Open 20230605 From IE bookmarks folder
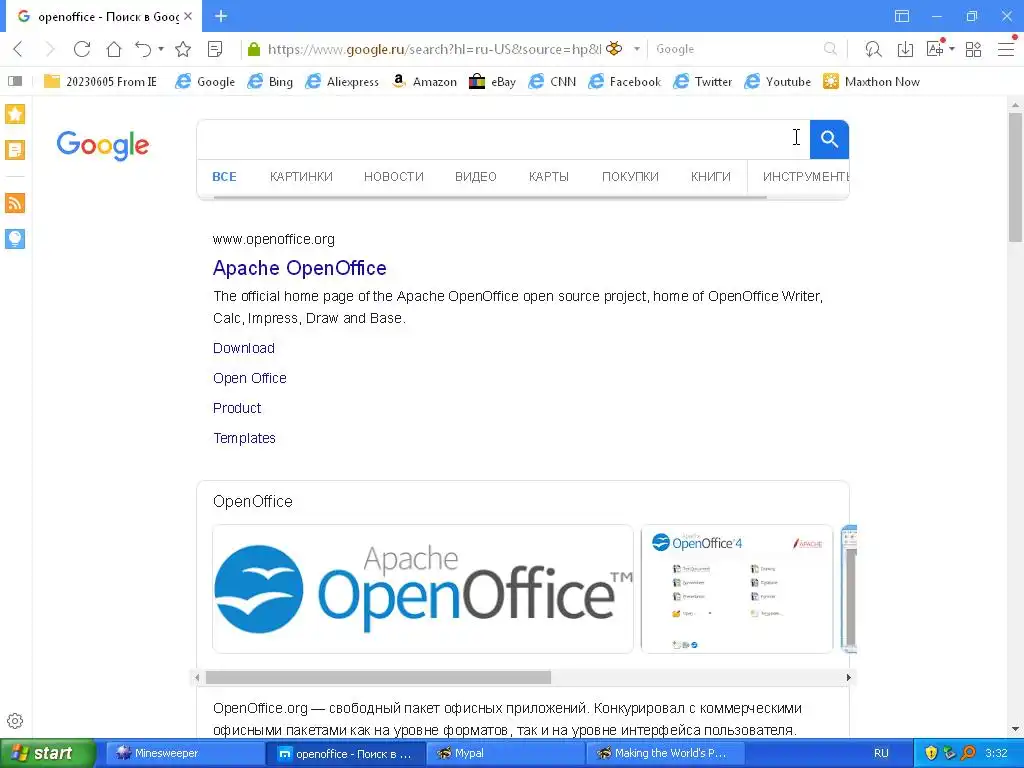This screenshot has height=768, width=1024. click(100, 82)
